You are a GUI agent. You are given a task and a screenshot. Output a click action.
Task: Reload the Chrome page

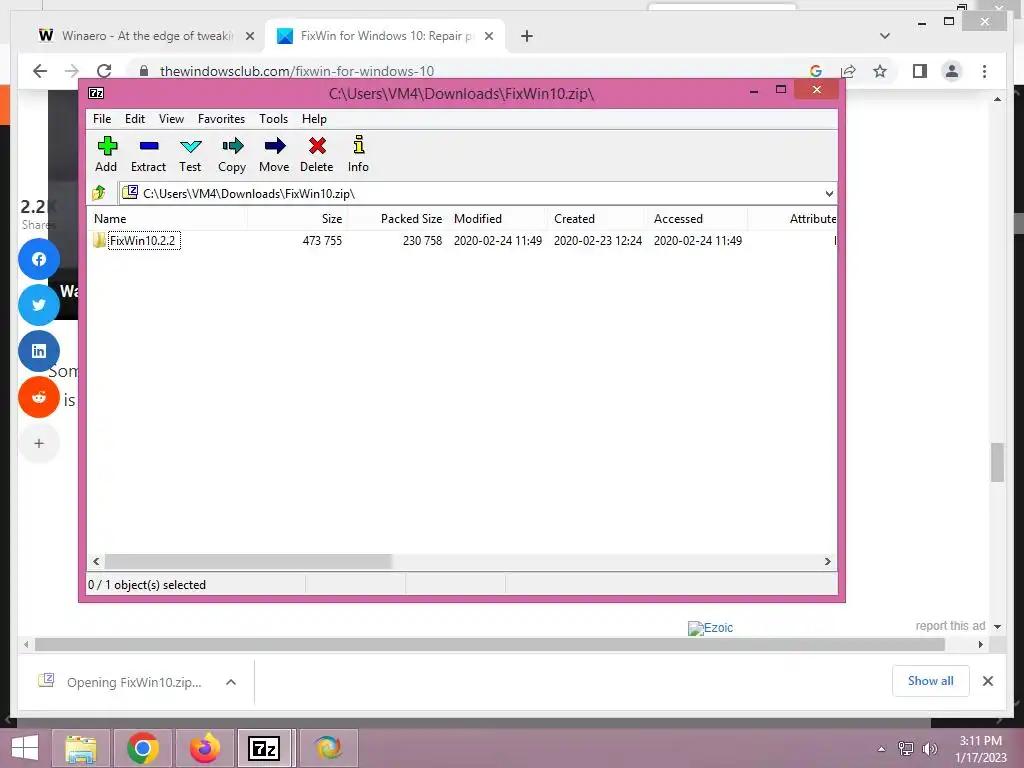point(104,71)
